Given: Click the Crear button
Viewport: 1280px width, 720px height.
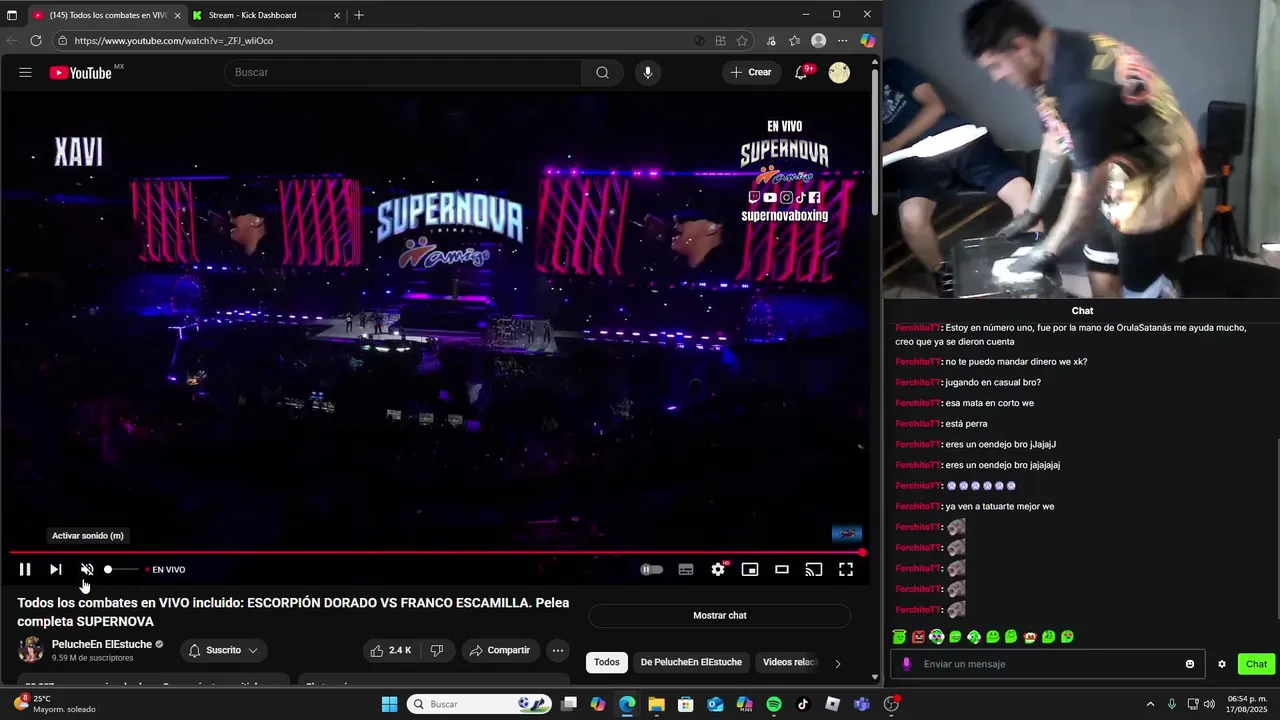Looking at the screenshot, I should tap(751, 72).
